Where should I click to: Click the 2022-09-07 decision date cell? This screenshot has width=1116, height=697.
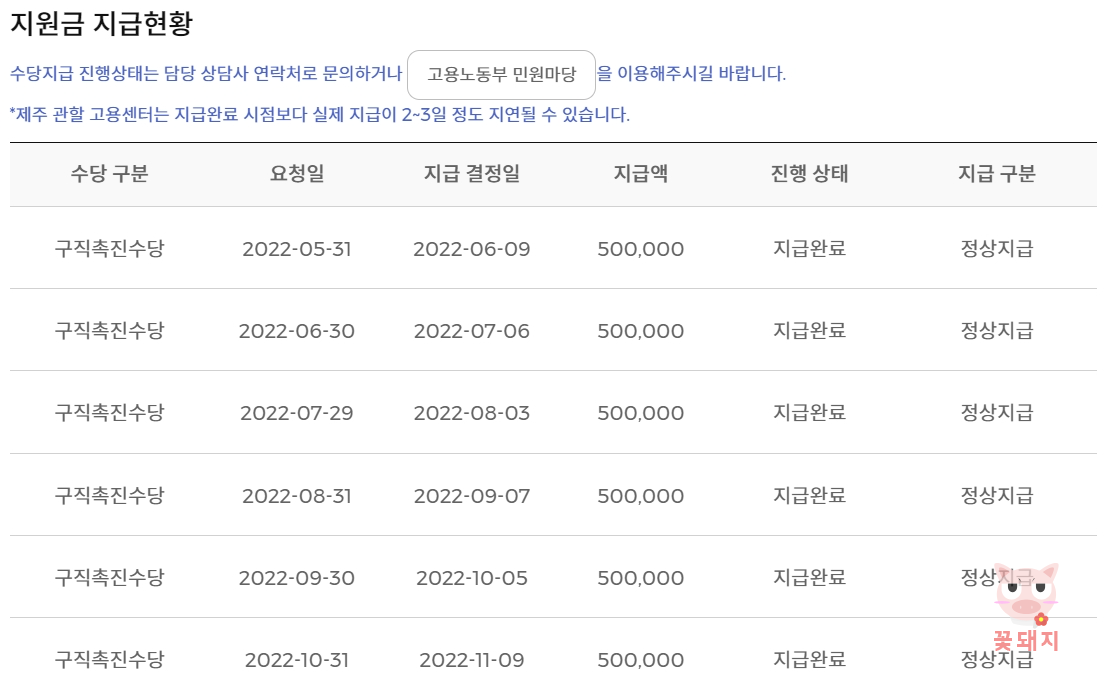click(473, 495)
